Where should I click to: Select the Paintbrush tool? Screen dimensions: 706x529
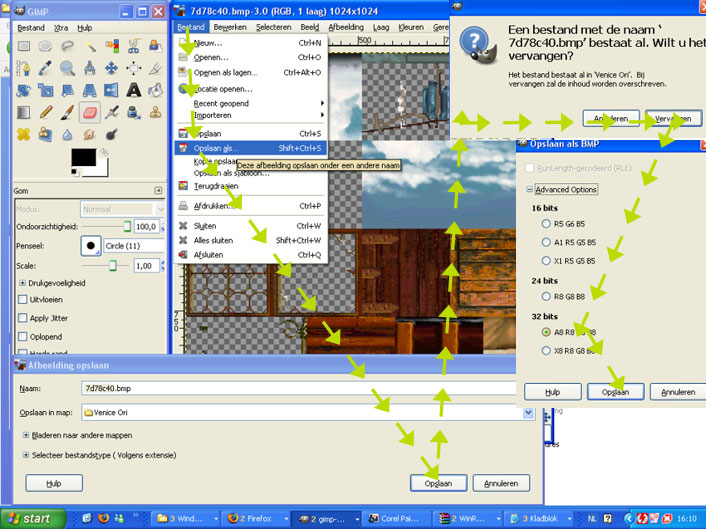(x=68, y=112)
